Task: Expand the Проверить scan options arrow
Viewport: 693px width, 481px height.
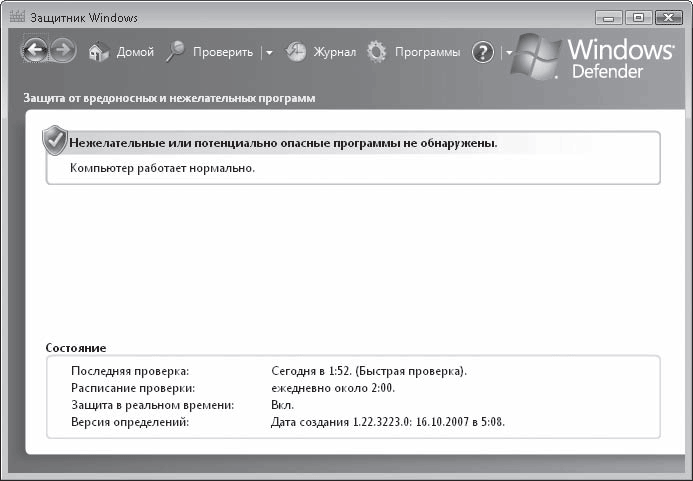Action: (269, 53)
